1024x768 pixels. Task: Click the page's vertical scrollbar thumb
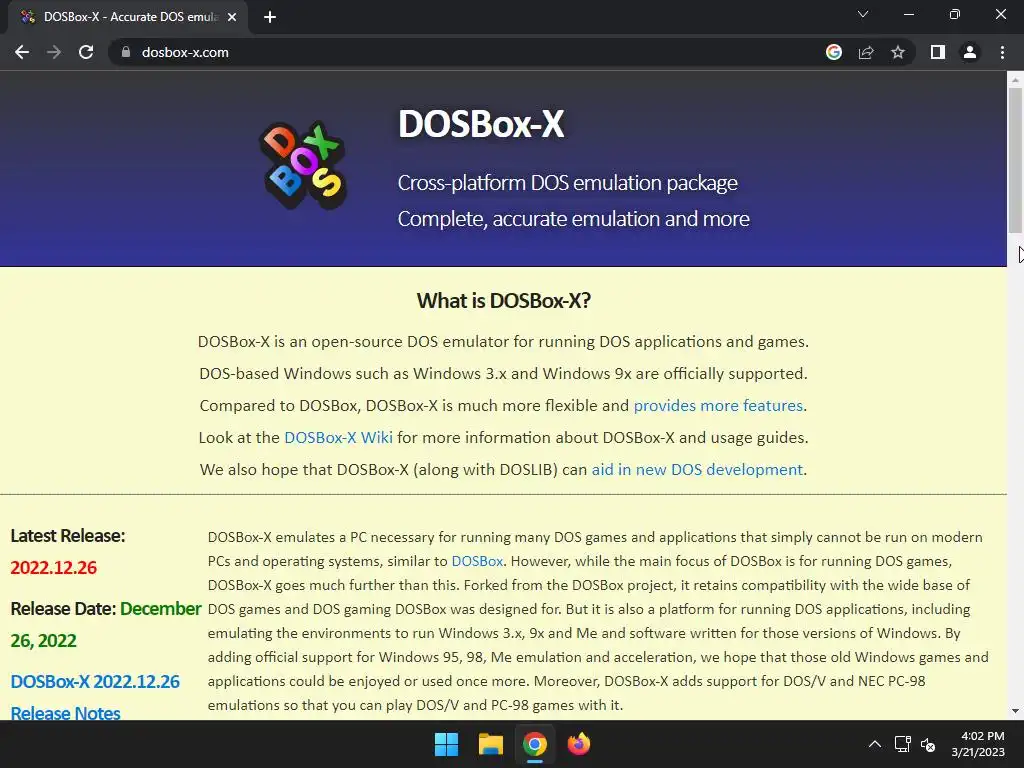(x=1015, y=160)
